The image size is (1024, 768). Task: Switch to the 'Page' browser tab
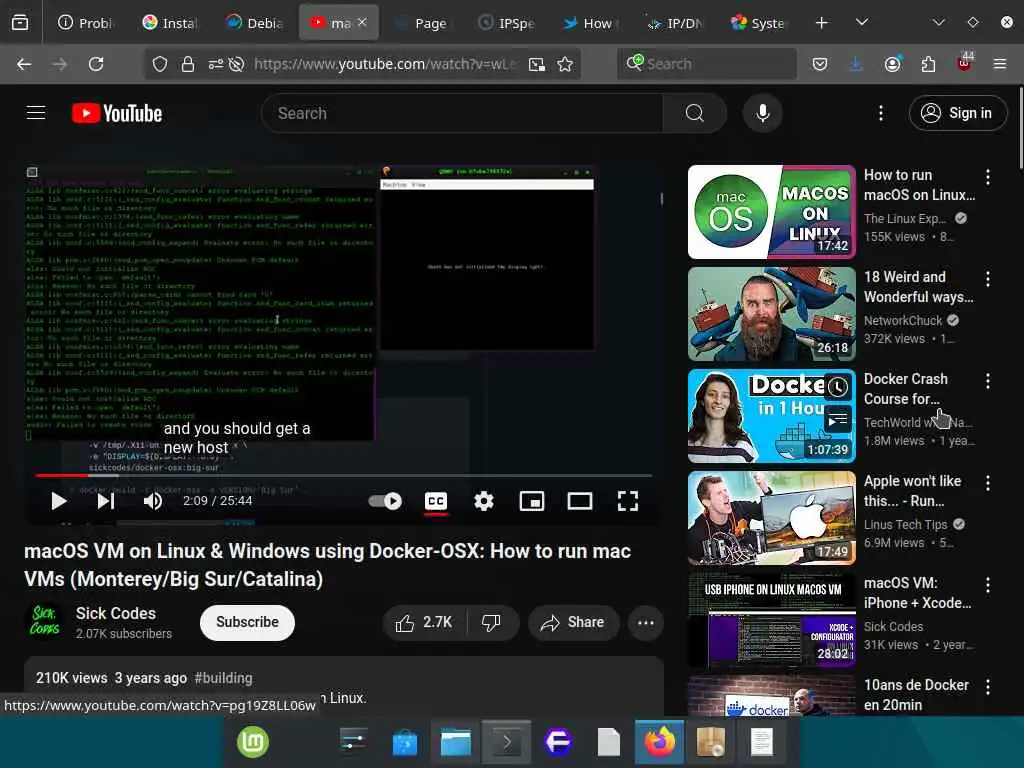[423, 23]
